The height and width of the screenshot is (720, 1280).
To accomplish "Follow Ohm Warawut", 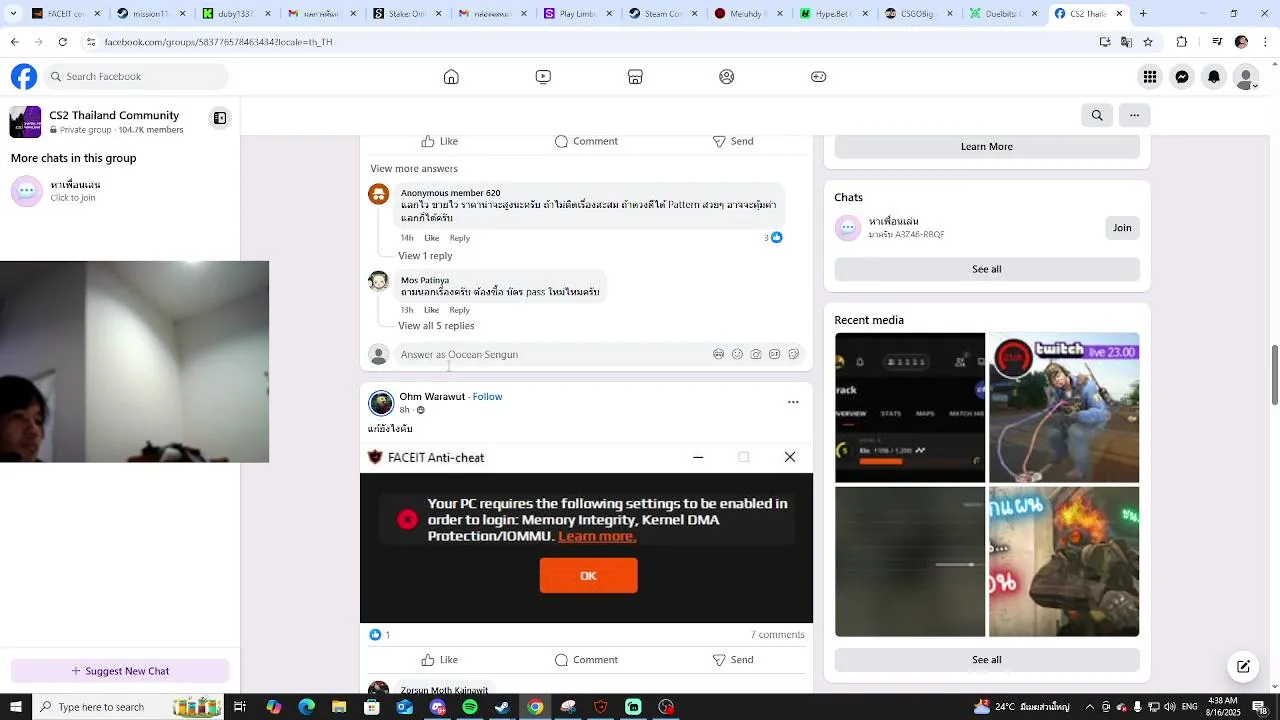I will coord(487,397).
